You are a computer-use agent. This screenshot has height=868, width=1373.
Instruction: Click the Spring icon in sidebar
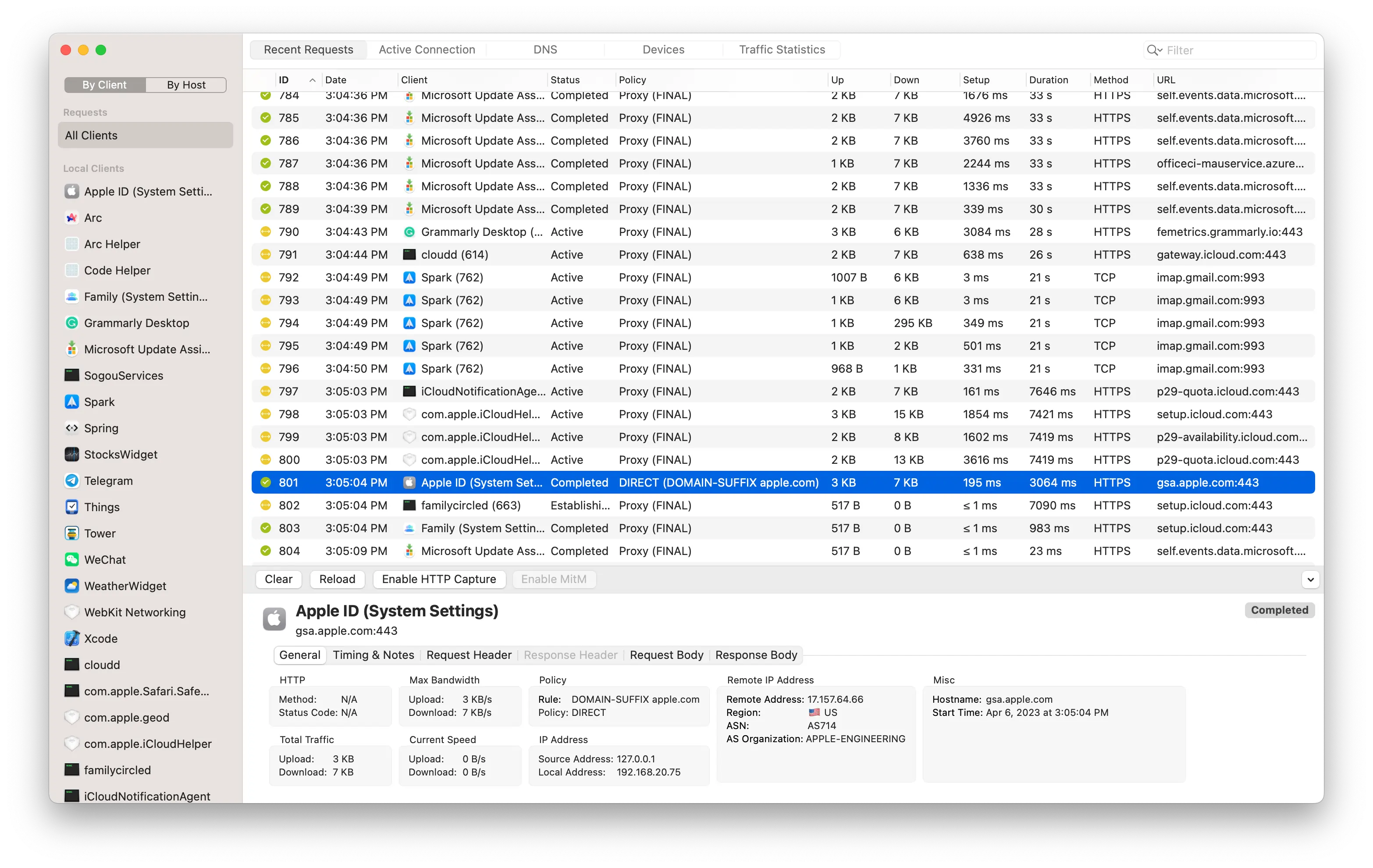[x=72, y=428]
